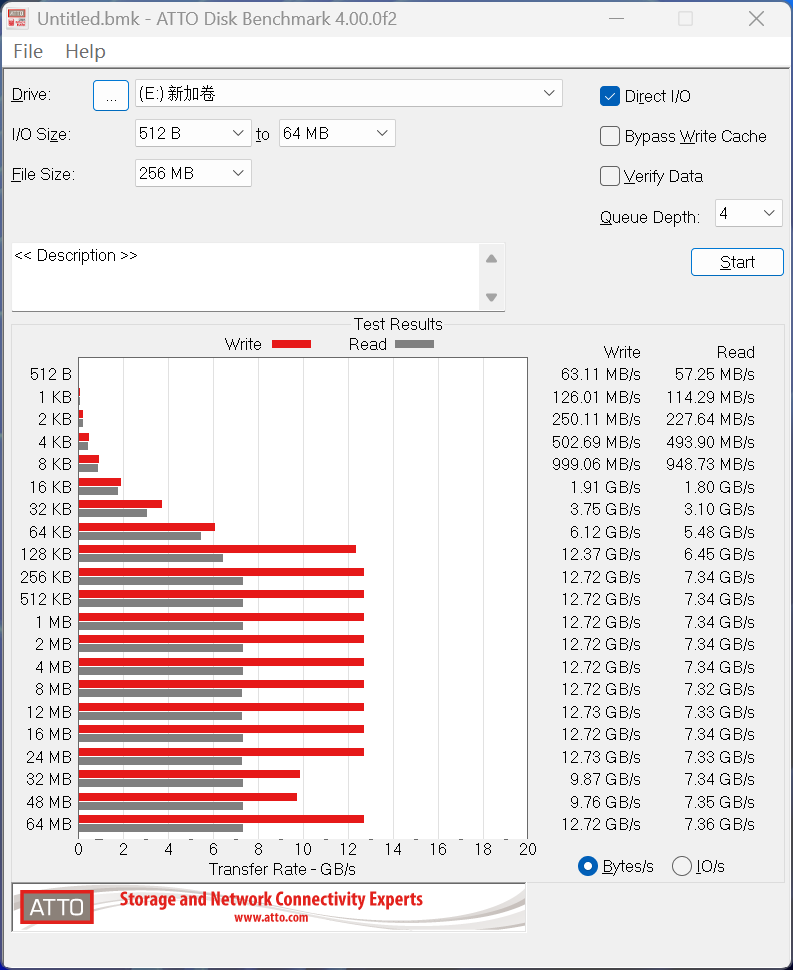
Task: Open the www.atto.com link in banner
Action: click(271, 918)
